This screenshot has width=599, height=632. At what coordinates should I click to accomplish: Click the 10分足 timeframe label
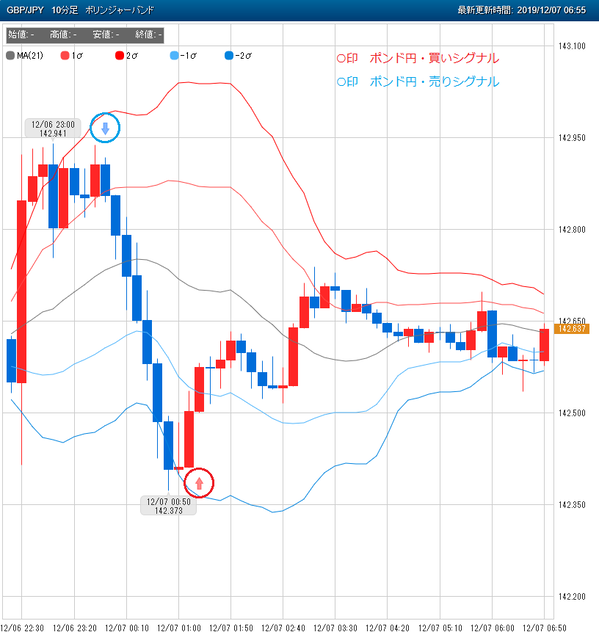pyautogui.click(x=64, y=10)
